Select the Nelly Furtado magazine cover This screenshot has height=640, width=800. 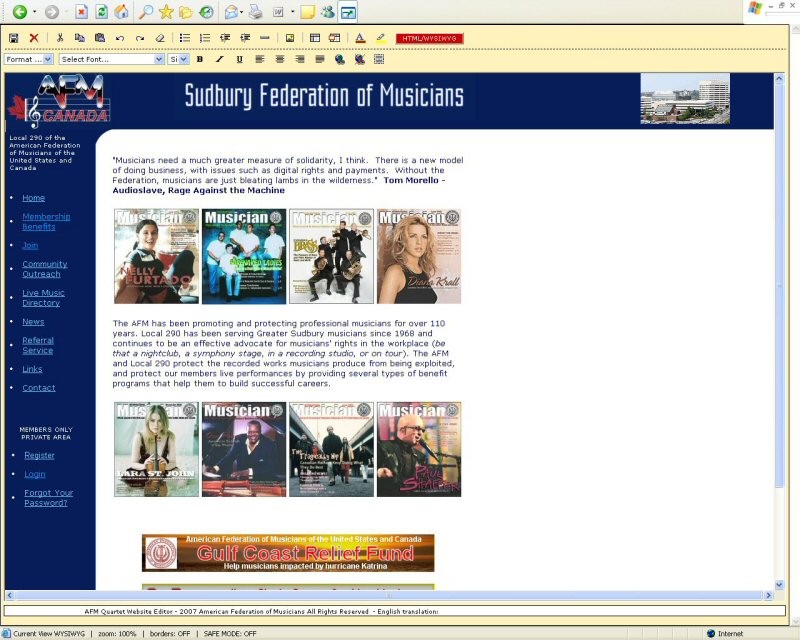tap(157, 256)
